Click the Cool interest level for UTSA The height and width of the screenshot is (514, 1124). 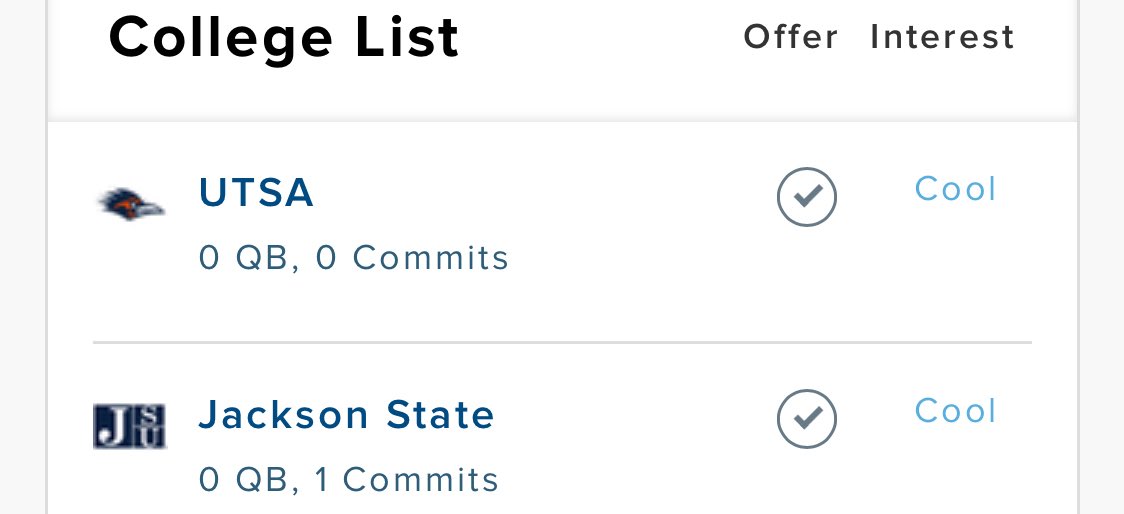pos(955,189)
